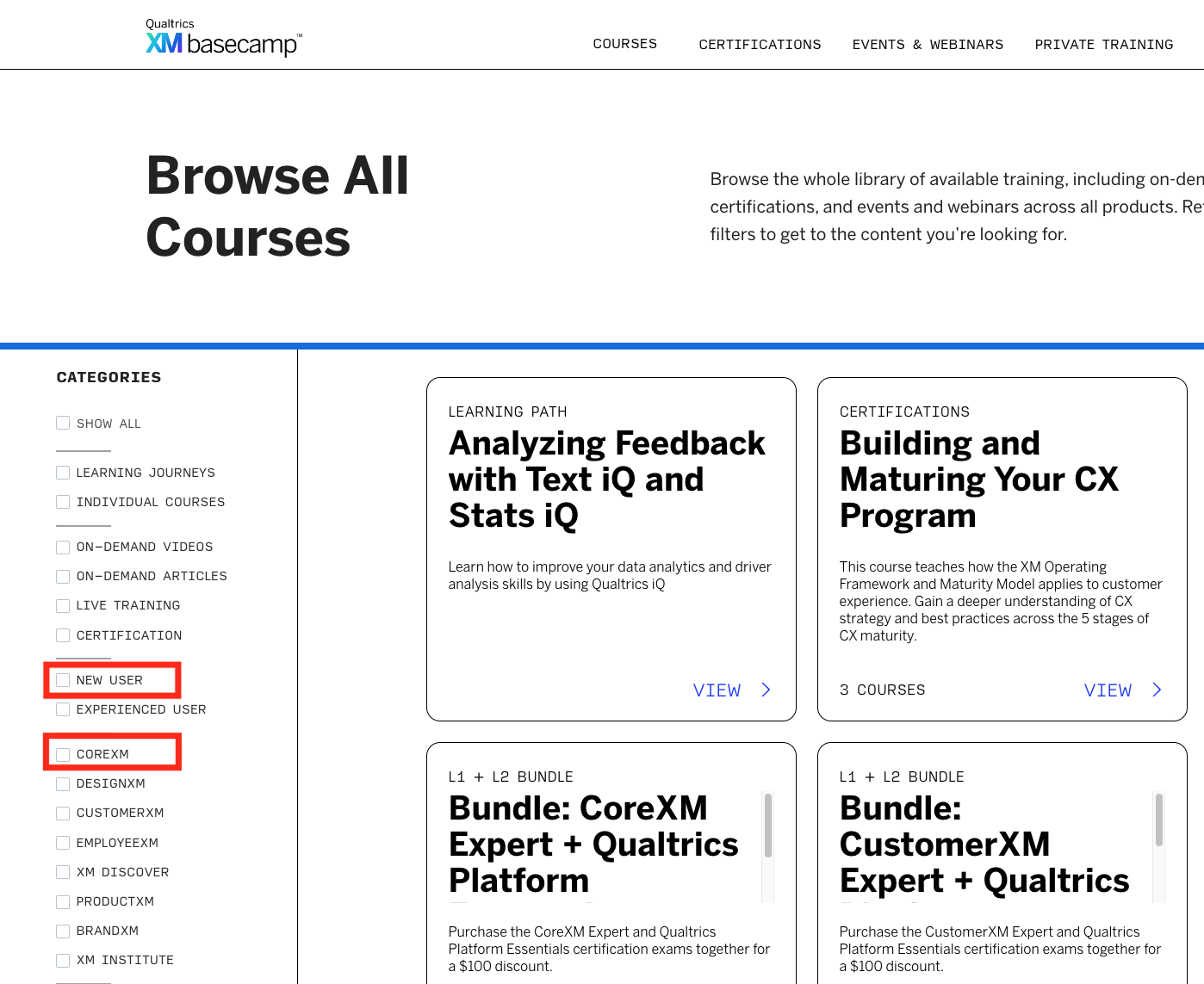The height and width of the screenshot is (984, 1204).
Task: Check the Show All category checkbox
Action: pos(63,423)
